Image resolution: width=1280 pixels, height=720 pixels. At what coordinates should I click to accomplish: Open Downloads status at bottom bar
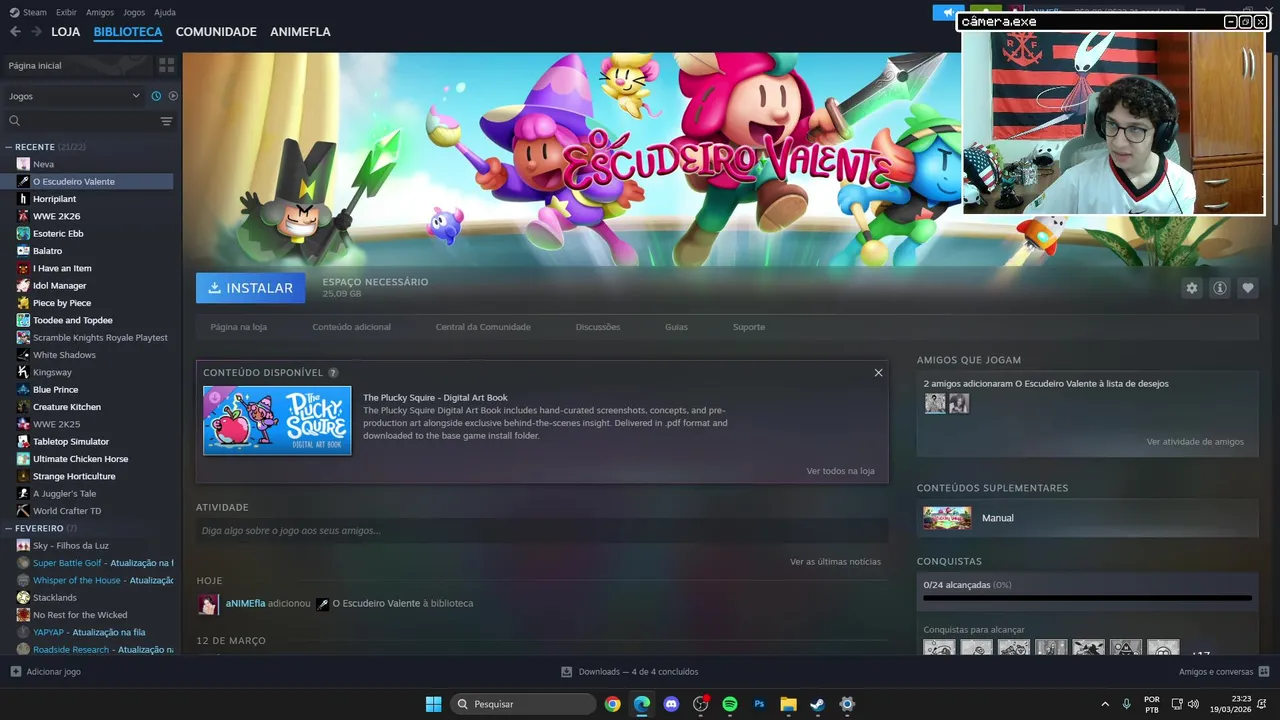coord(630,672)
